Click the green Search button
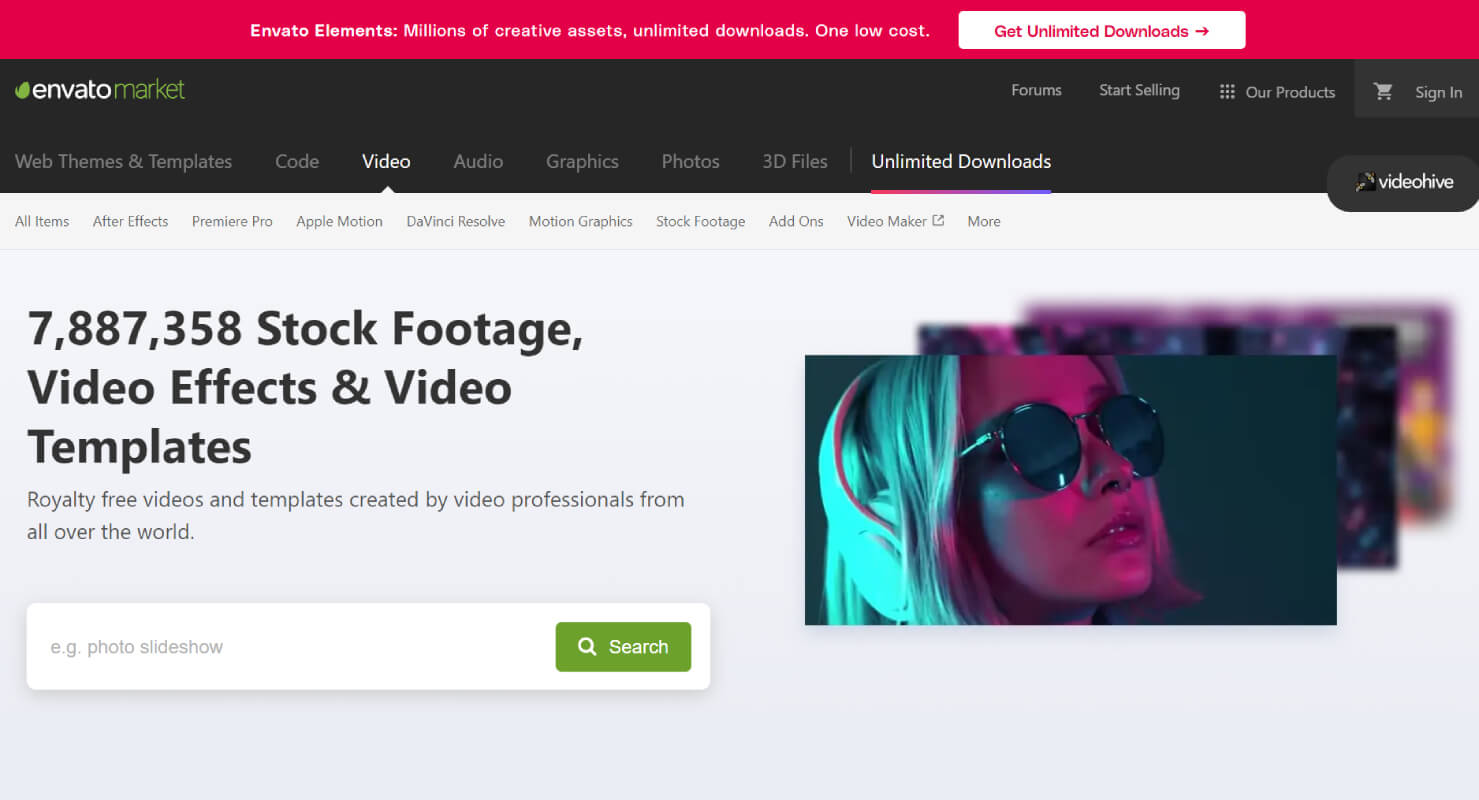Image resolution: width=1479 pixels, height=800 pixels. click(623, 647)
